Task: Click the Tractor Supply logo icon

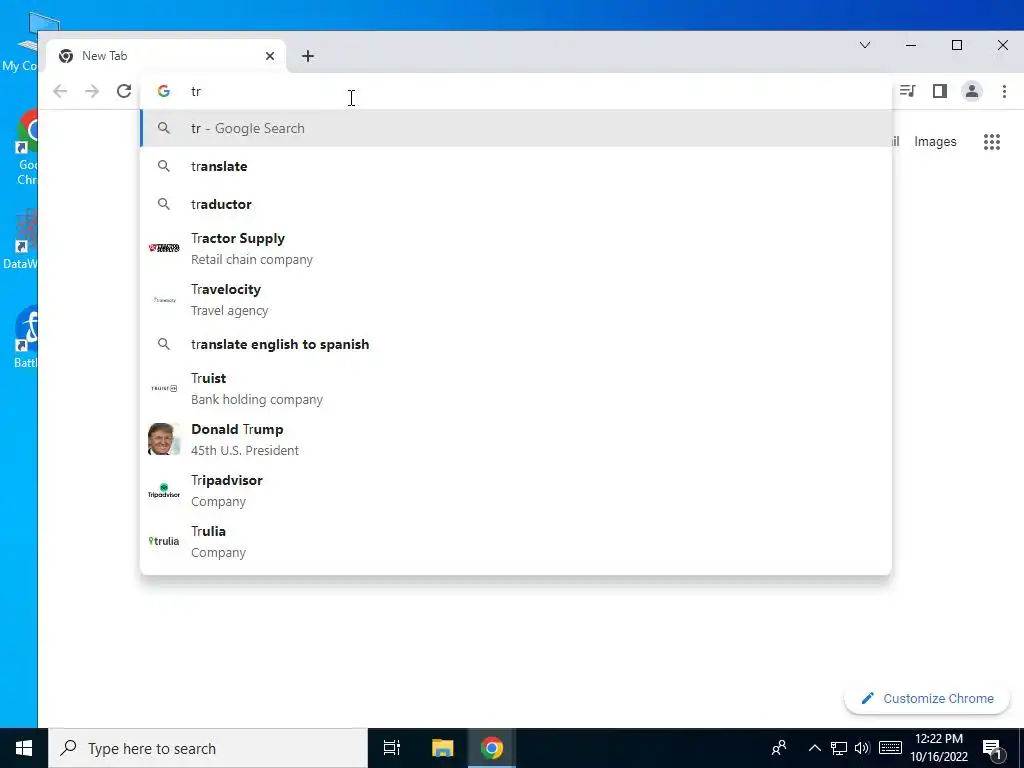Action: point(164,248)
